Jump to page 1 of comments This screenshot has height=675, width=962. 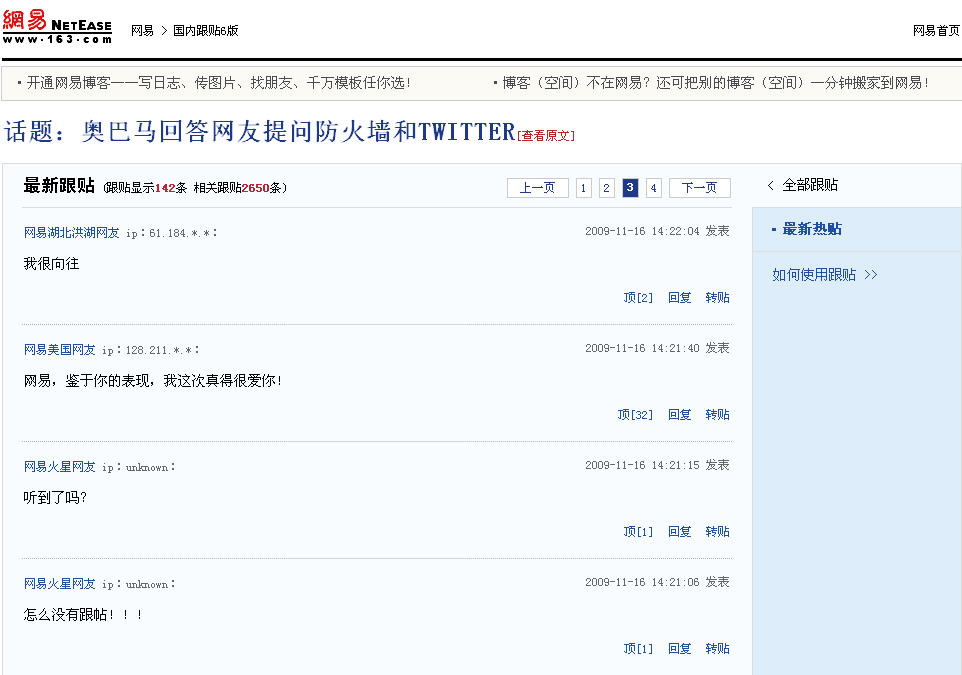click(584, 188)
